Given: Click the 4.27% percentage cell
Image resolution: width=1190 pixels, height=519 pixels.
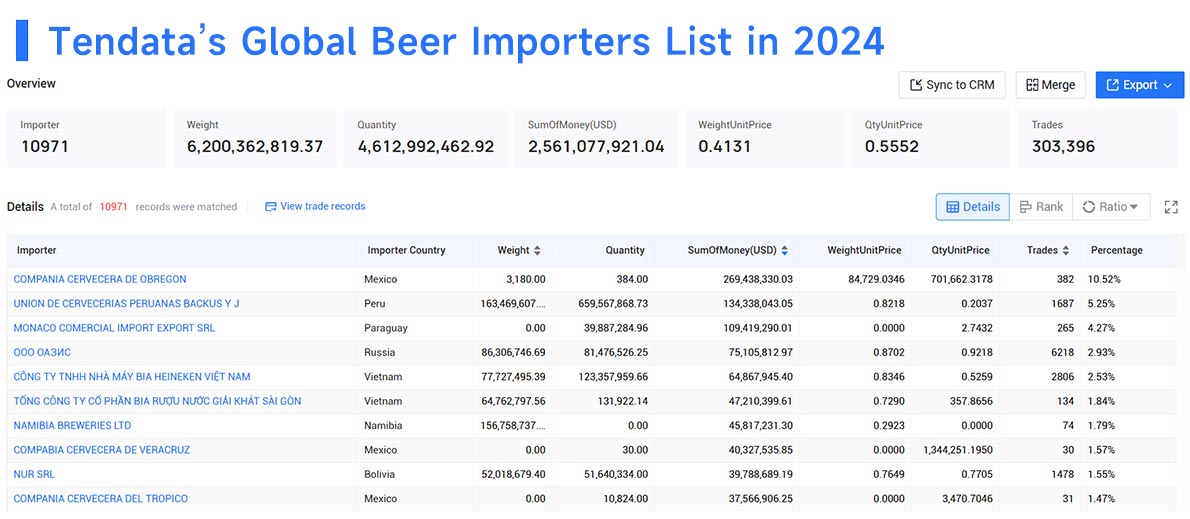Looking at the screenshot, I should point(1104,328).
